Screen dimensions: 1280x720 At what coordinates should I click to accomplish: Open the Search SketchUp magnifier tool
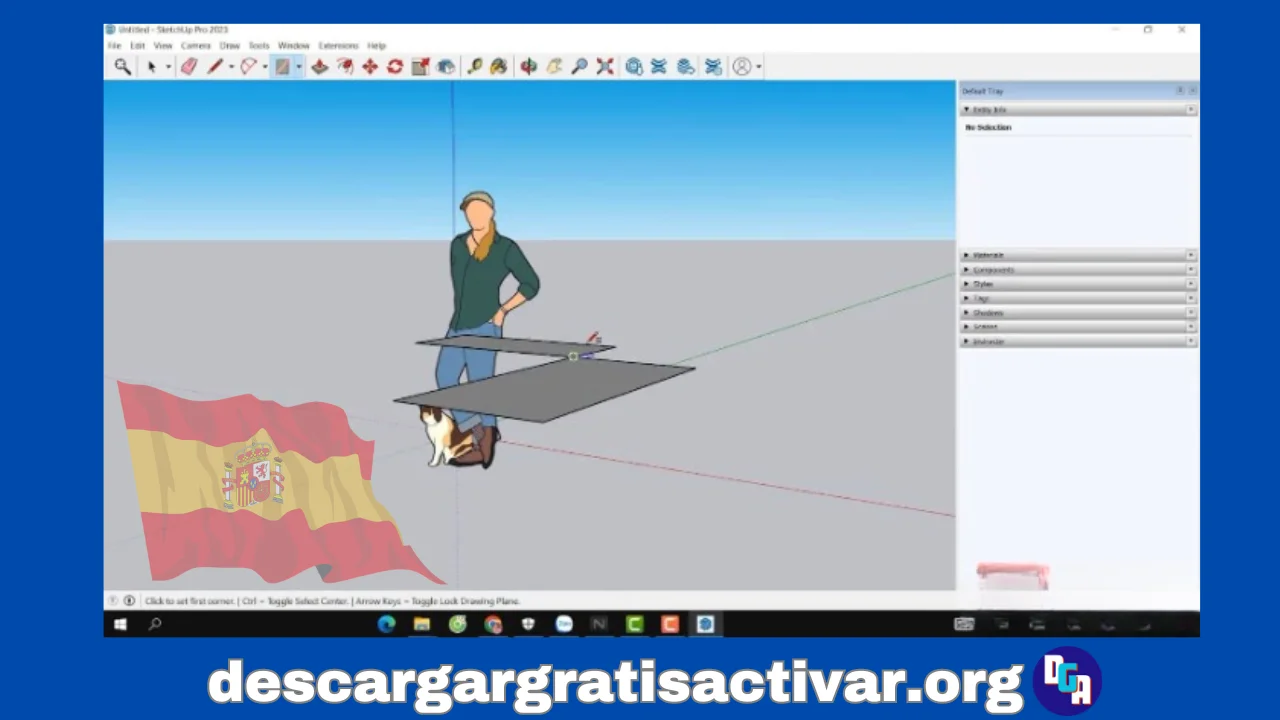[122, 67]
